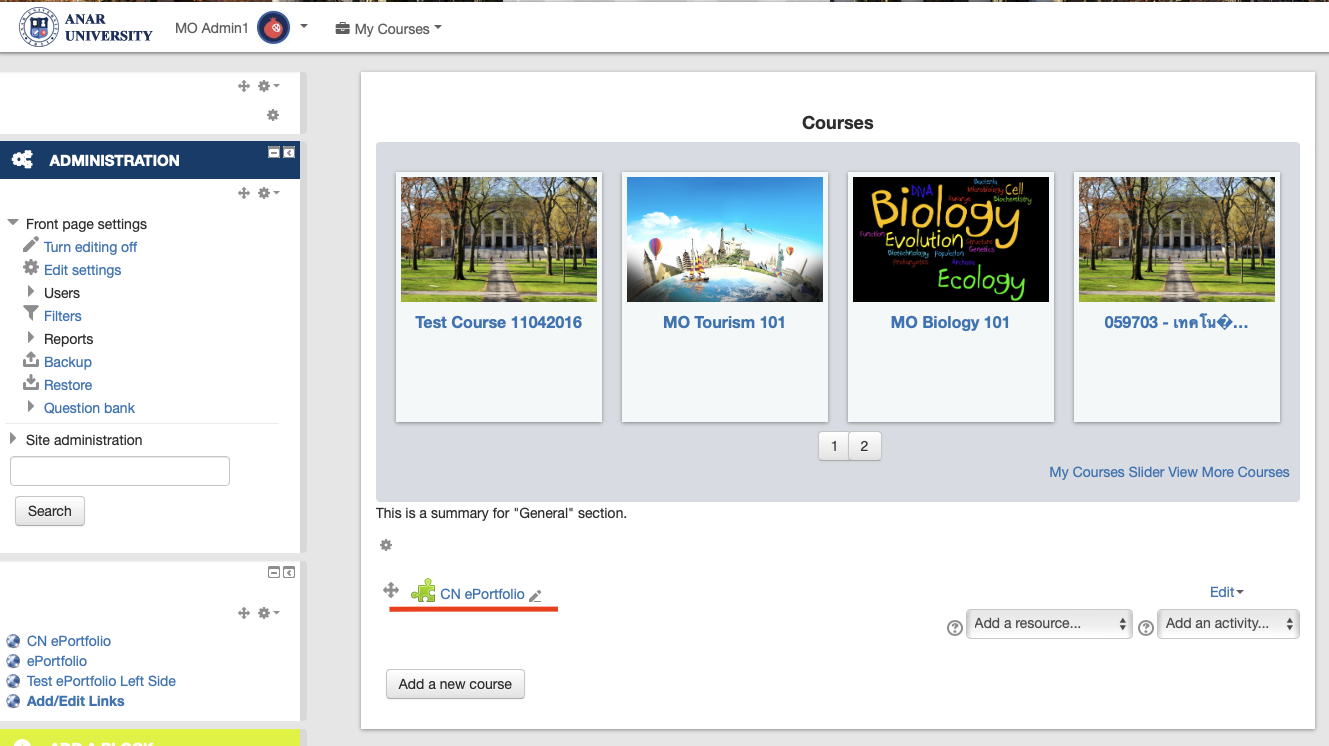Click the General section gear icon
Image resolution: width=1329 pixels, height=746 pixels.
(386, 545)
